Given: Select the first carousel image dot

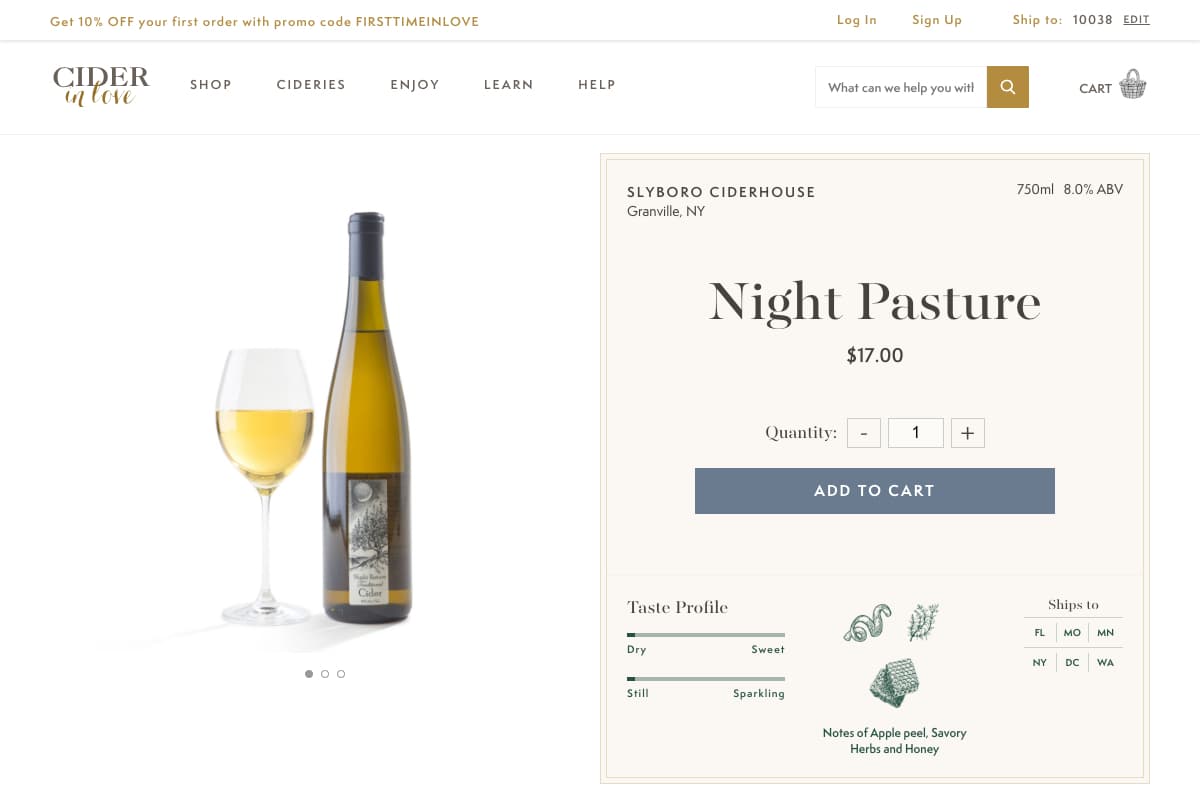Looking at the screenshot, I should (309, 674).
